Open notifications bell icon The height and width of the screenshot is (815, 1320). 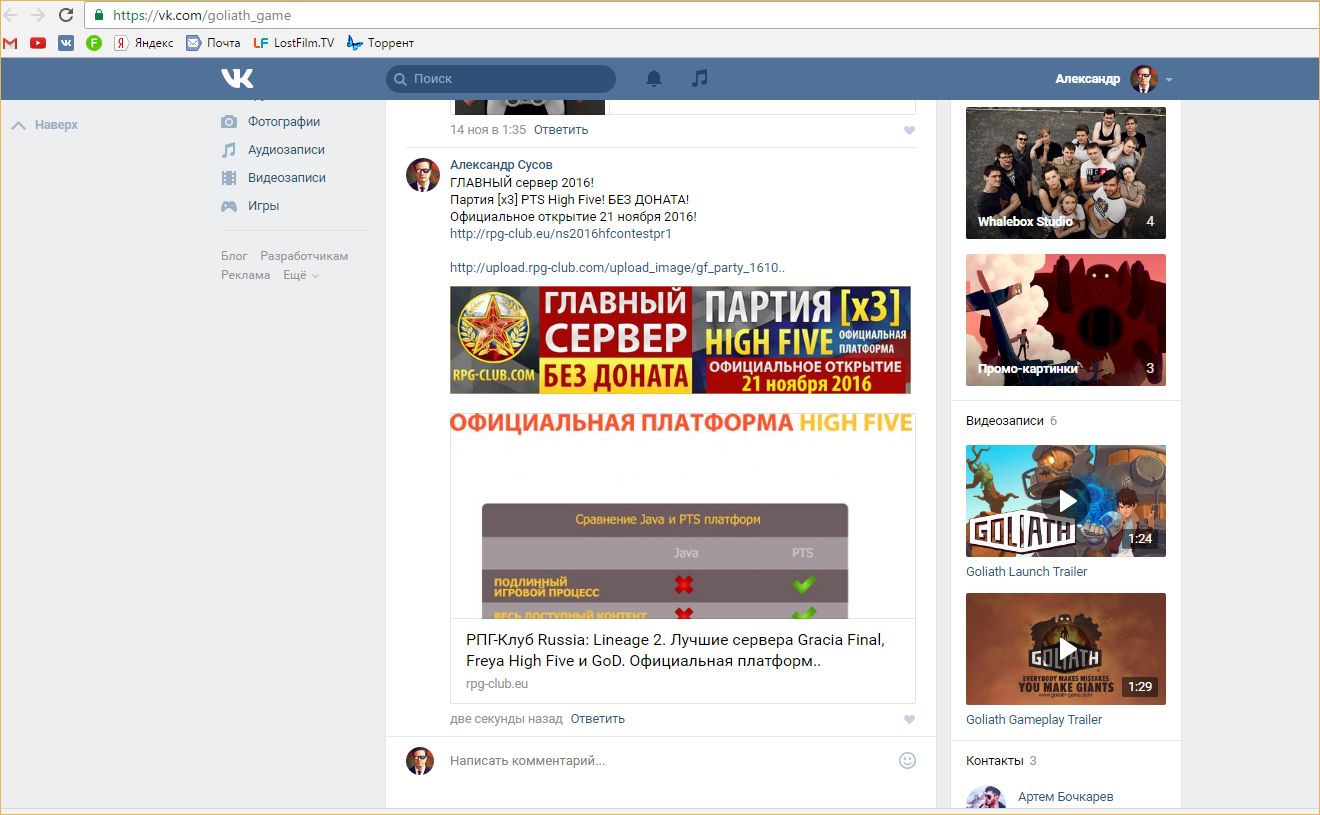click(654, 78)
